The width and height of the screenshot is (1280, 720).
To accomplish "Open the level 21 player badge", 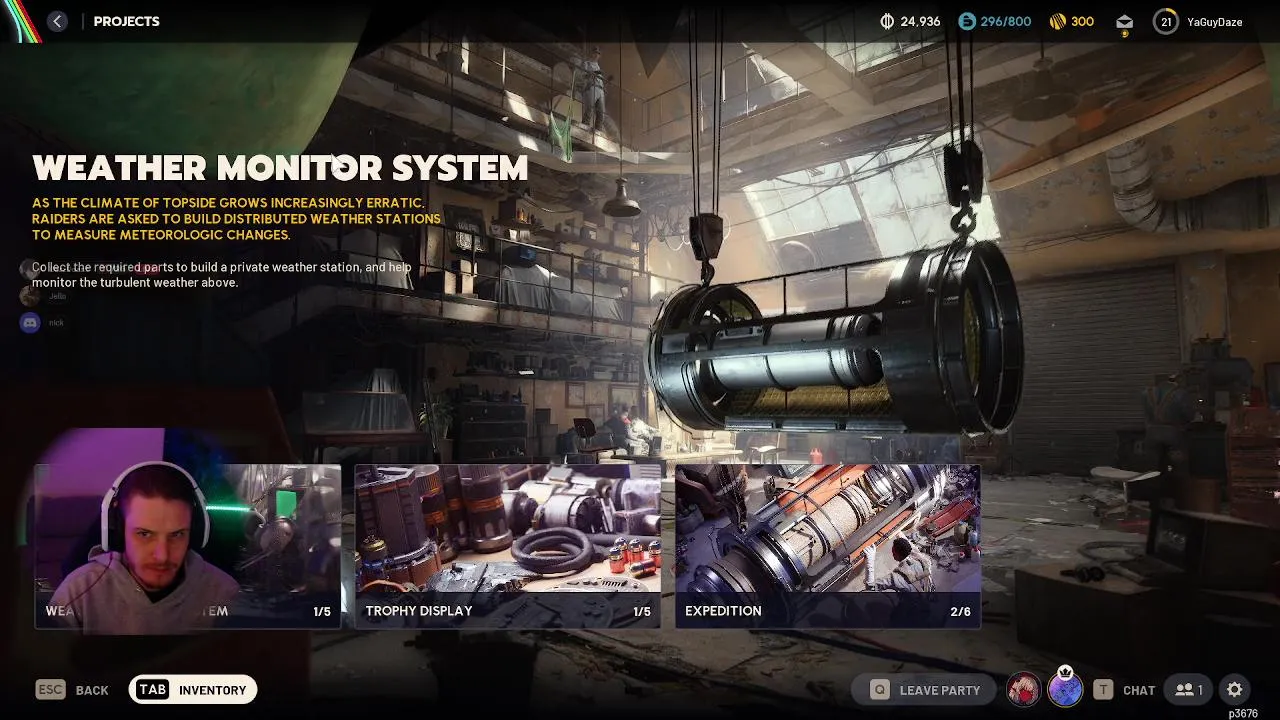I will [1165, 21].
